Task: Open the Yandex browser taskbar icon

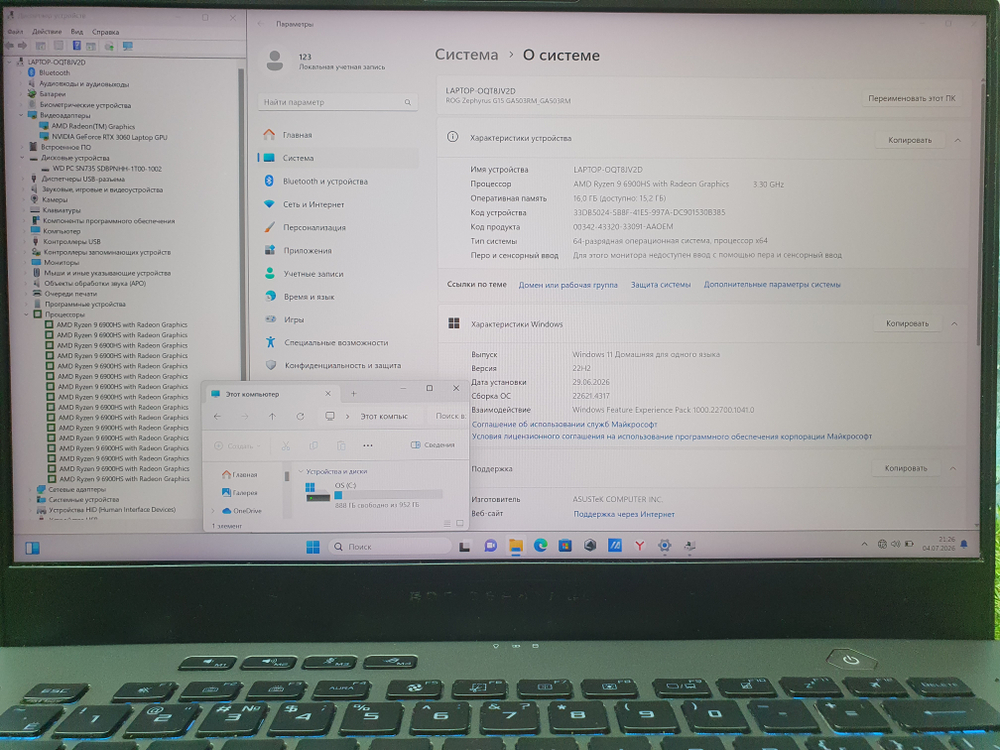Action: point(640,545)
